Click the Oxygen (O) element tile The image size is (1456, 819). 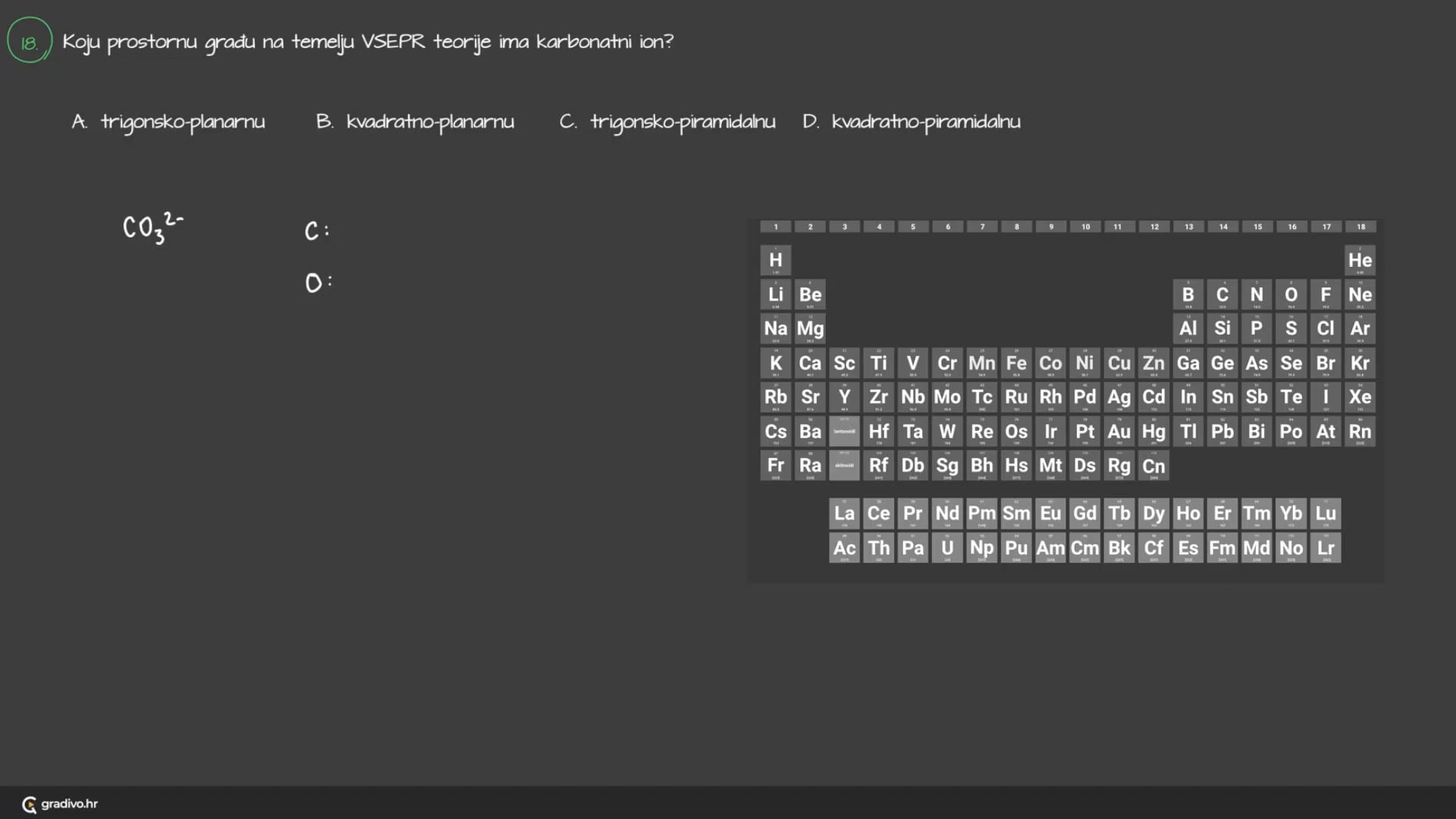[1291, 295]
